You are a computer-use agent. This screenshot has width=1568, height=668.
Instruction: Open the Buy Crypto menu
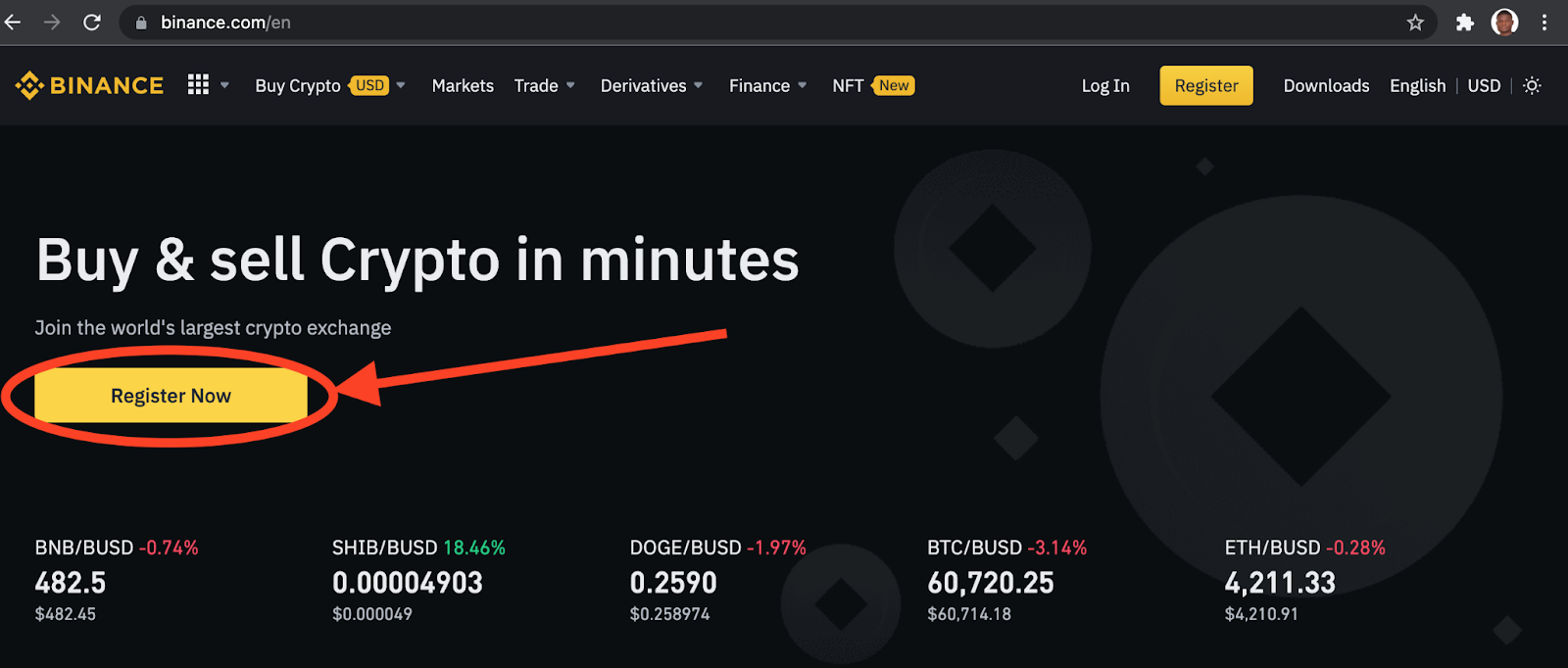pos(298,86)
